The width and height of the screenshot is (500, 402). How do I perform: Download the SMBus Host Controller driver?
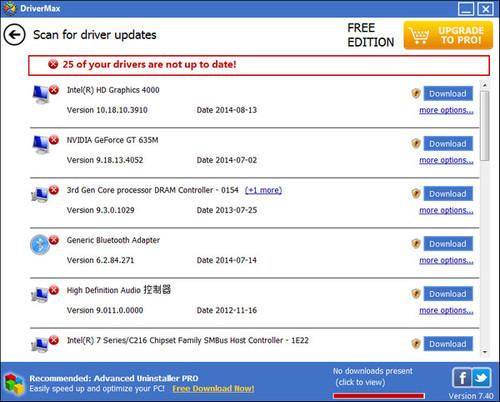coord(448,344)
